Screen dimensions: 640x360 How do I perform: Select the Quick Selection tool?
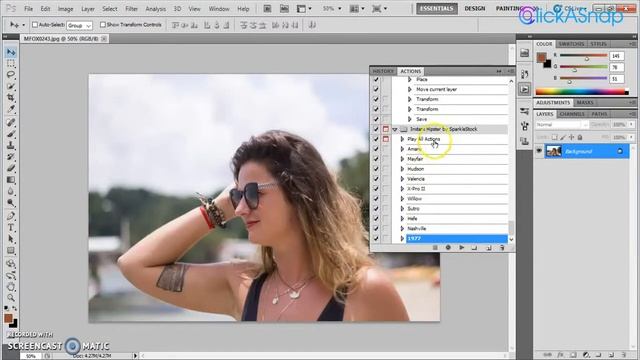(x=11, y=86)
